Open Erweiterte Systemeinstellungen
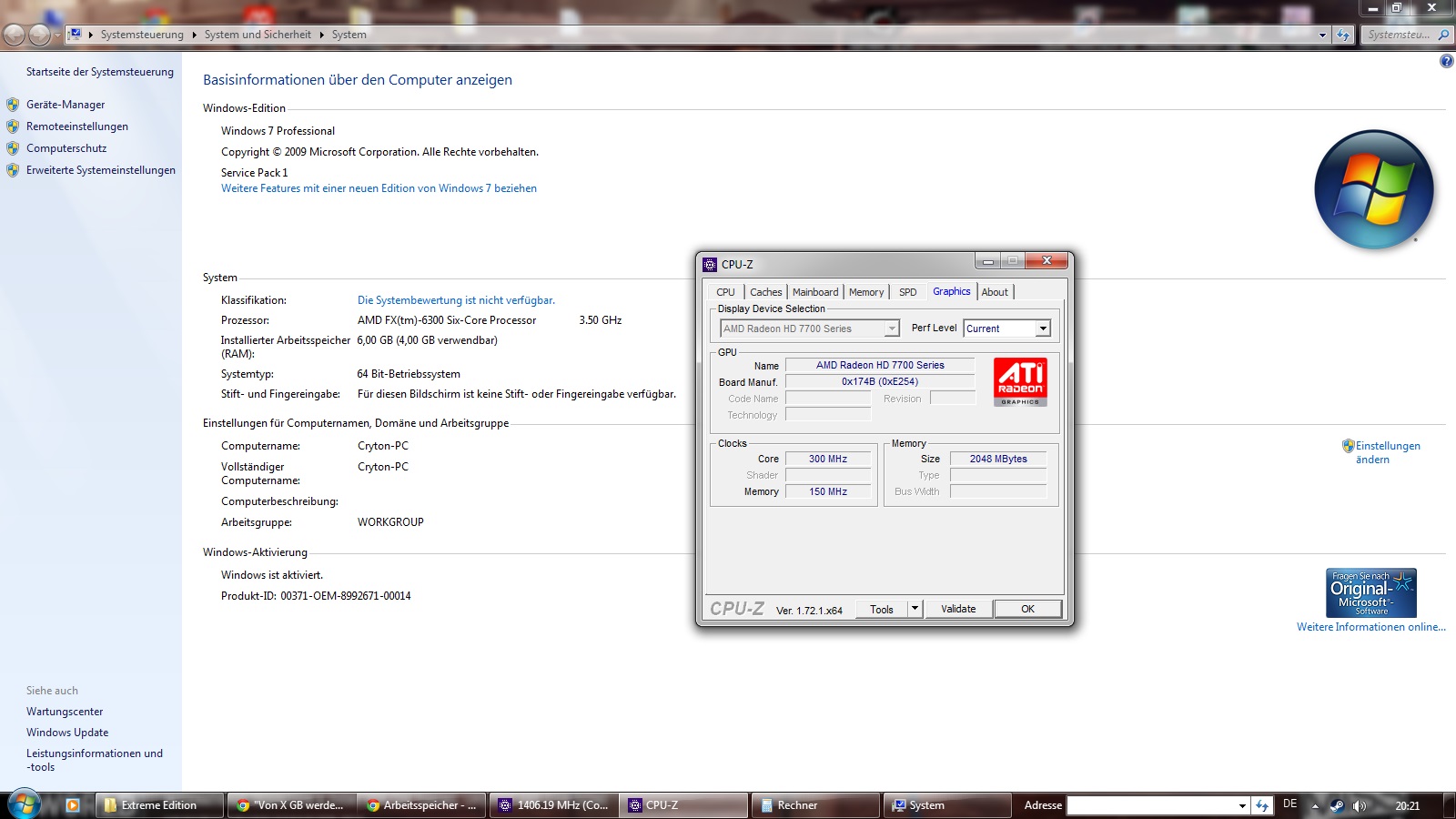The width and height of the screenshot is (1456, 819). click(x=101, y=170)
